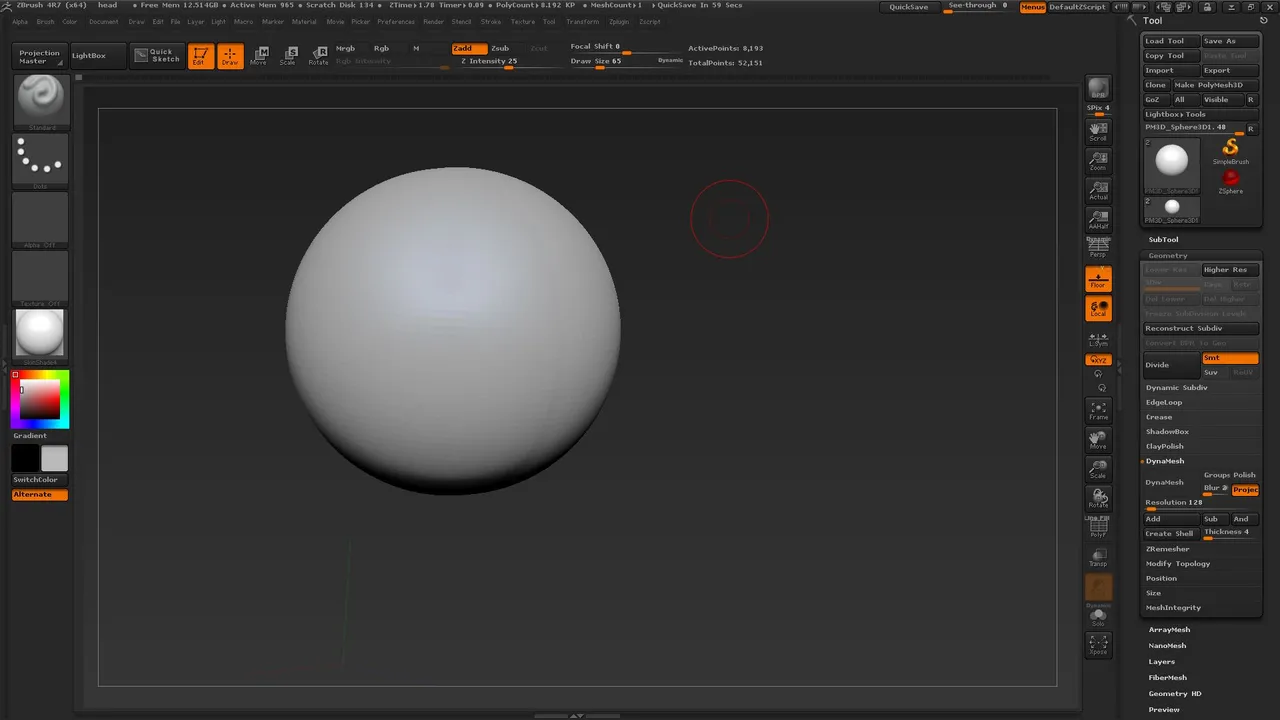
Task: Click the Xpose icon
Action: point(1098,645)
